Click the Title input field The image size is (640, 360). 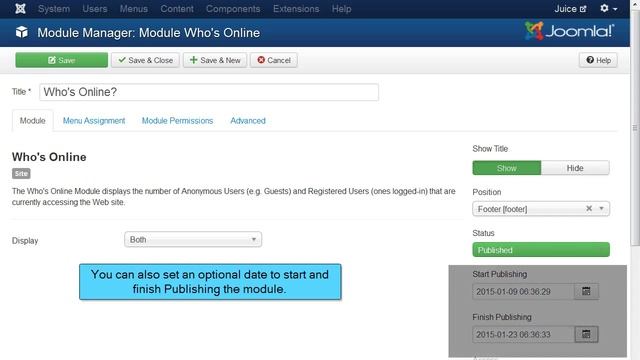(x=209, y=92)
